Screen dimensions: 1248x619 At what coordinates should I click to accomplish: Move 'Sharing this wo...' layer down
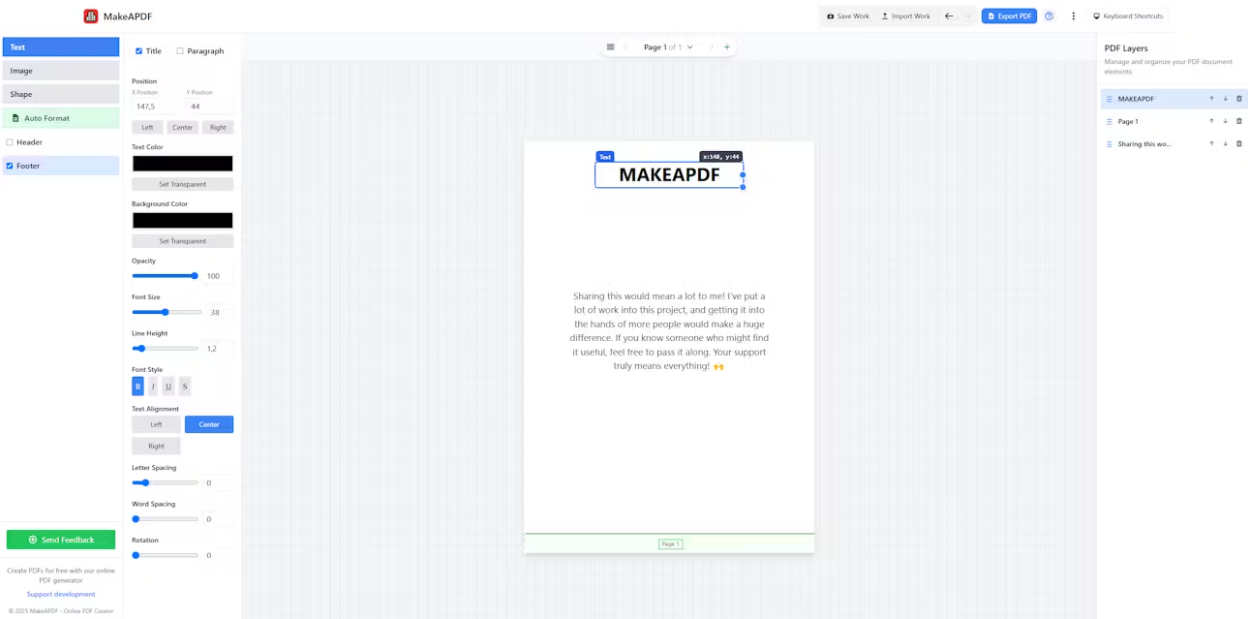[1225, 144]
